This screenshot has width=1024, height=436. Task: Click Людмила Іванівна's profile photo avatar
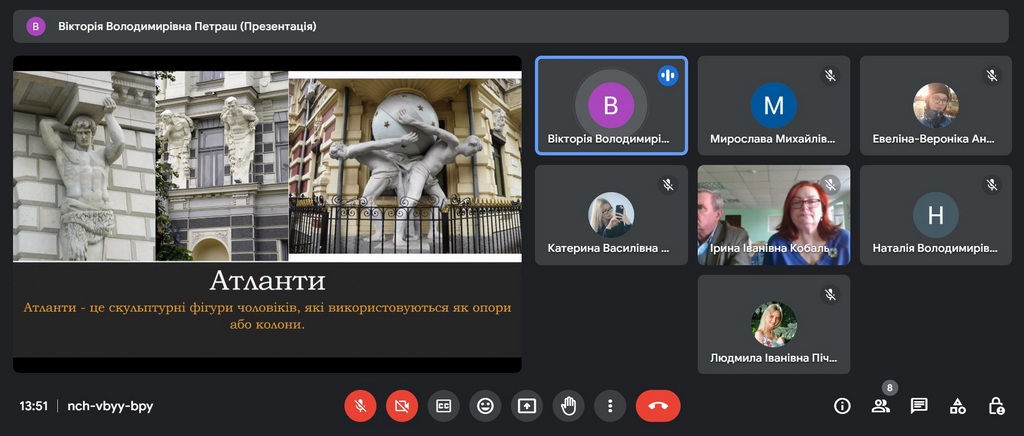(774, 324)
